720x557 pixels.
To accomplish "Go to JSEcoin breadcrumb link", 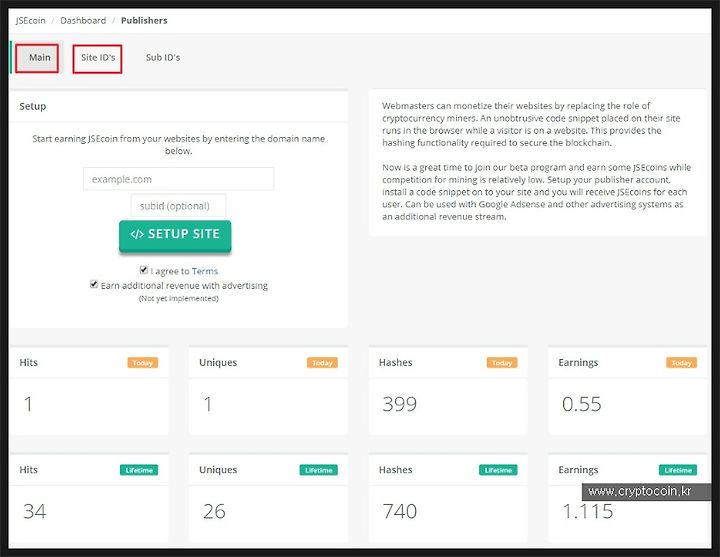I will click(30, 21).
